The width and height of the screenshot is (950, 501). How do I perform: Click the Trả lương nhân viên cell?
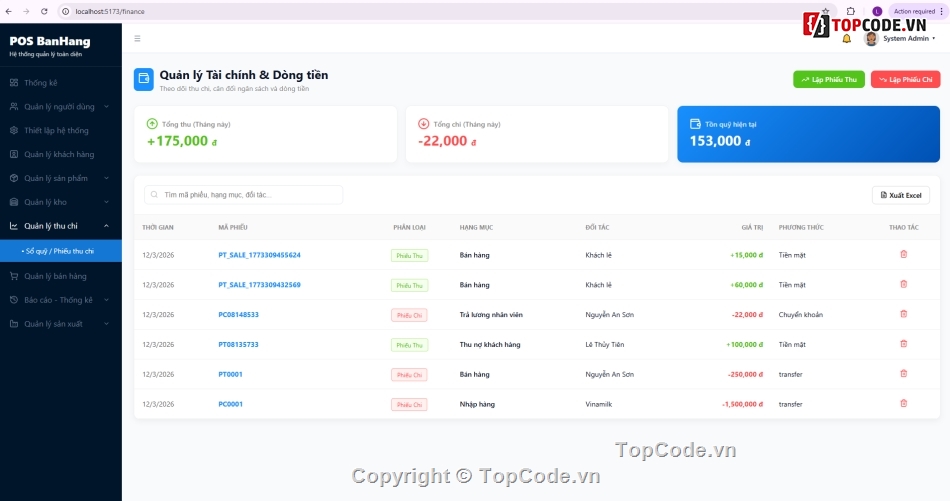[491, 314]
